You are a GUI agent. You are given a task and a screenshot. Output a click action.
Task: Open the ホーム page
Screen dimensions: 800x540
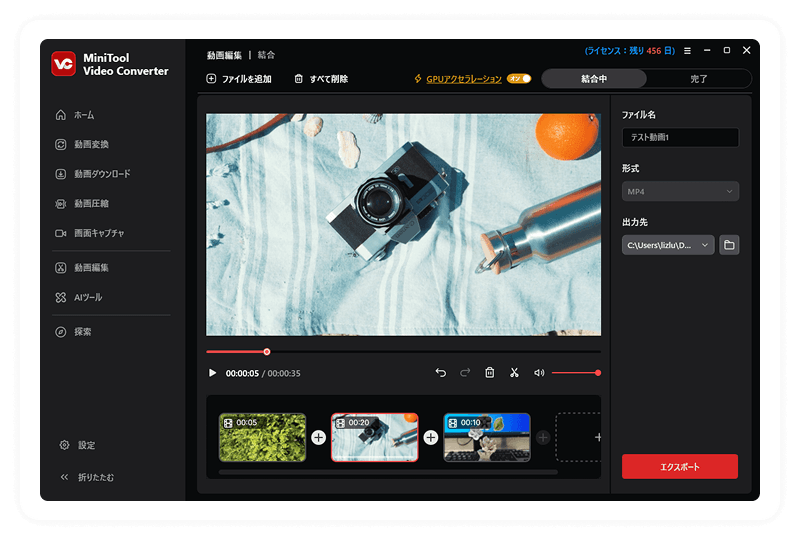(x=75, y=115)
